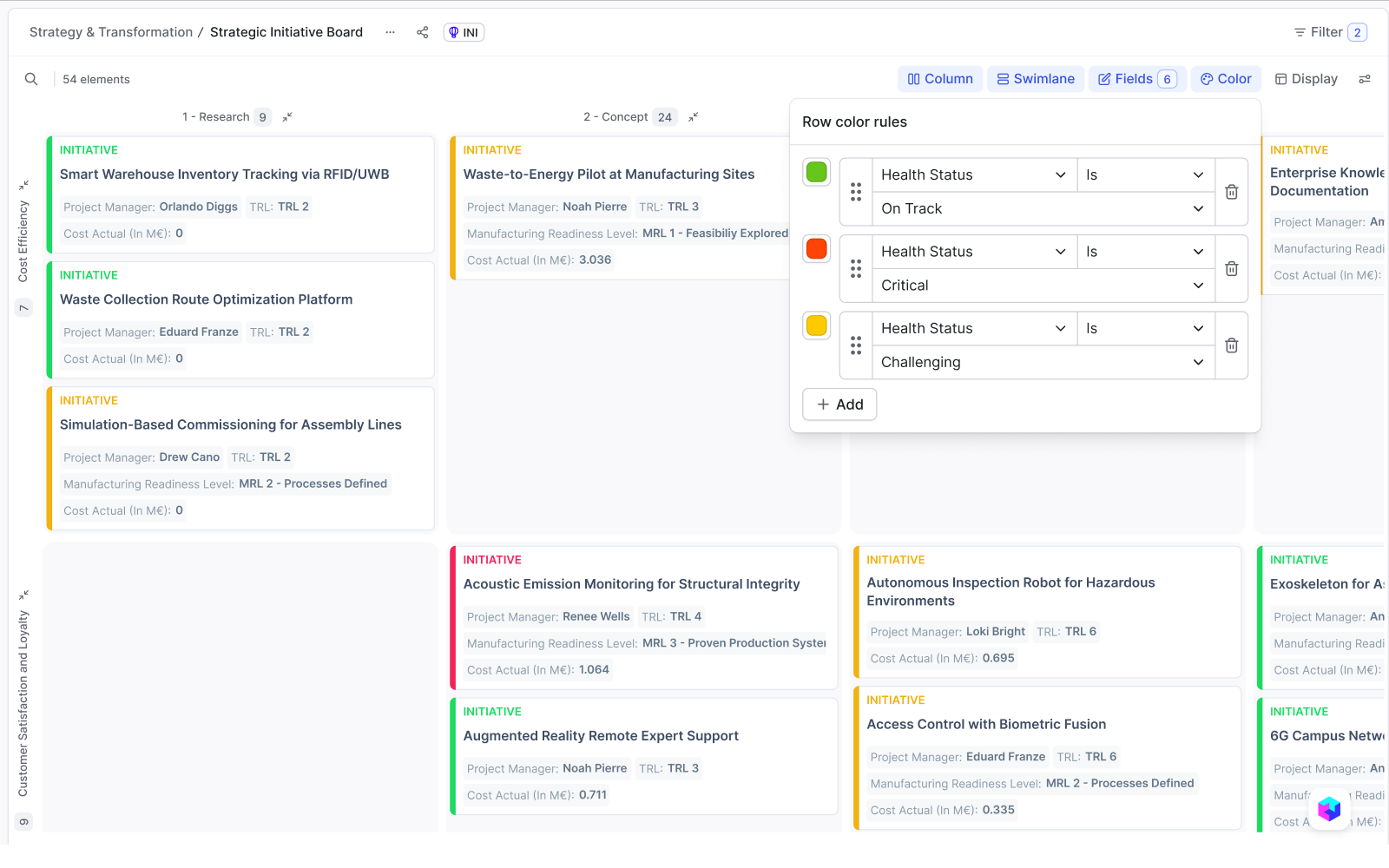Open the Critical value dropdown
1389x868 pixels.
pyautogui.click(x=1043, y=286)
